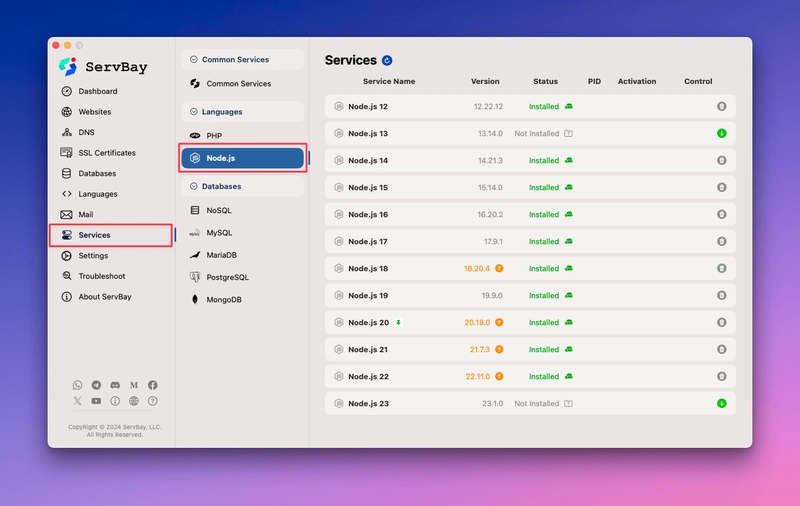Click the YouTube icon in sidebar footer
The image size is (800, 506).
(x=96, y=401)
